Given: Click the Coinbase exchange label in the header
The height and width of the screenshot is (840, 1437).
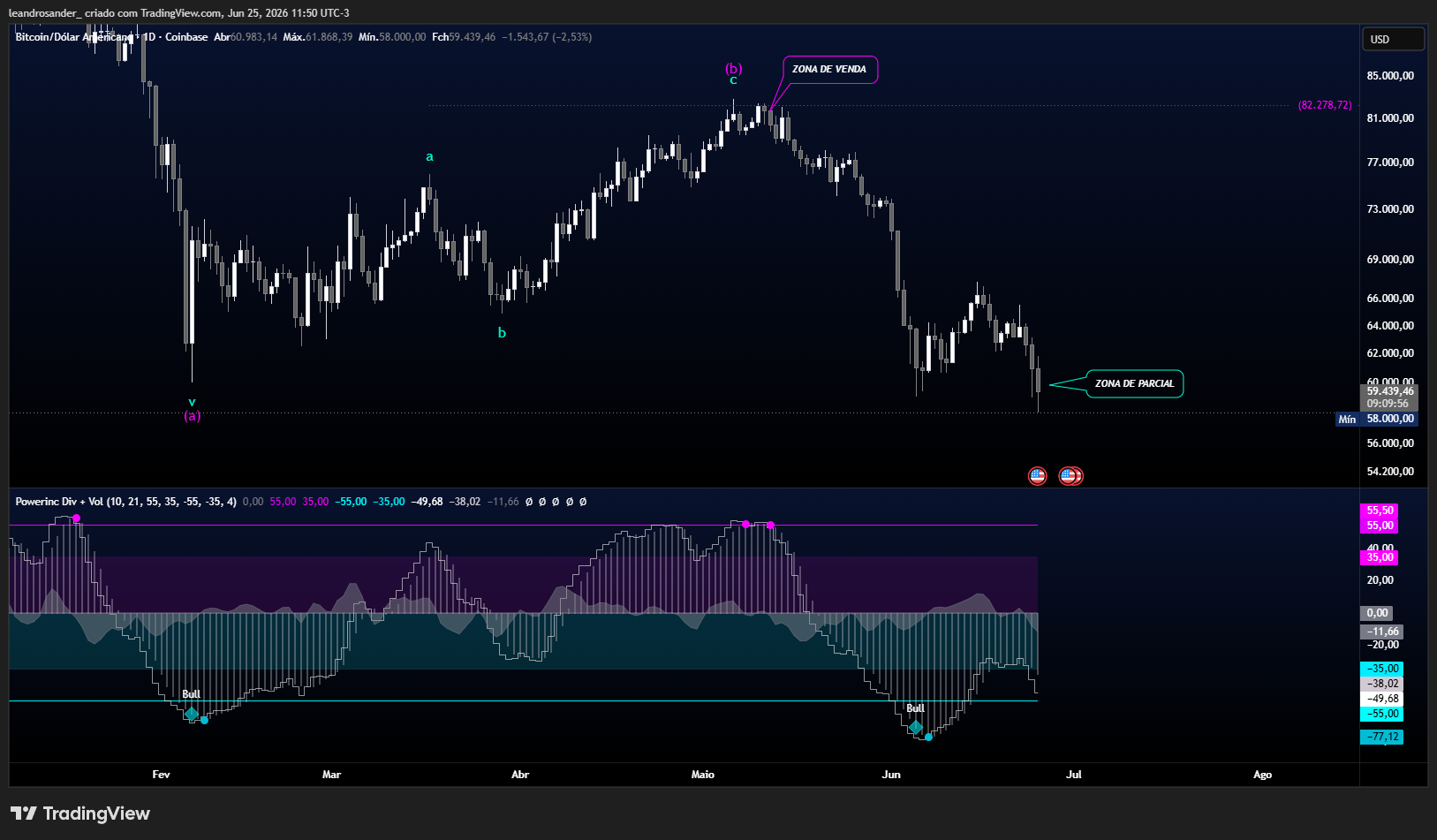Looking at the screenshot, I should [186, 37].
